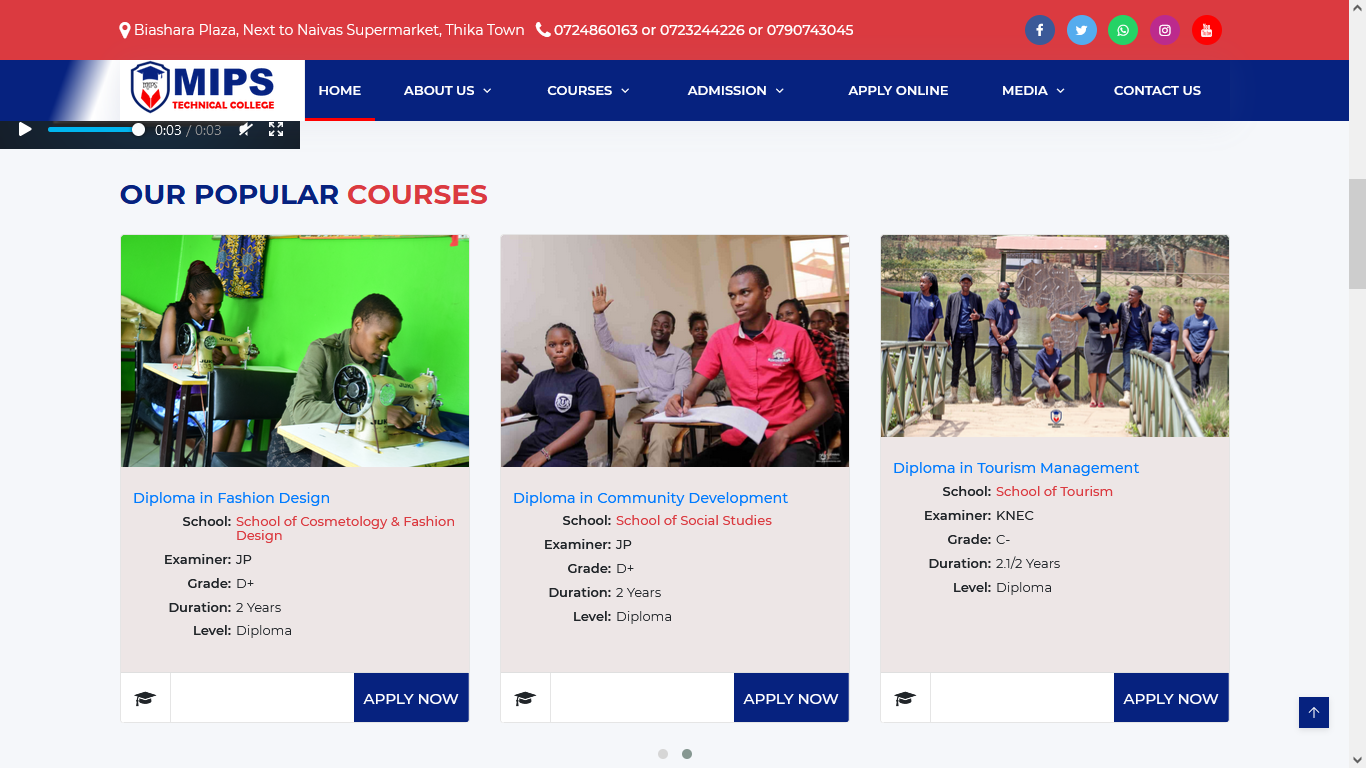Play the header video
Screen dimensions: 1366x768
25,130
